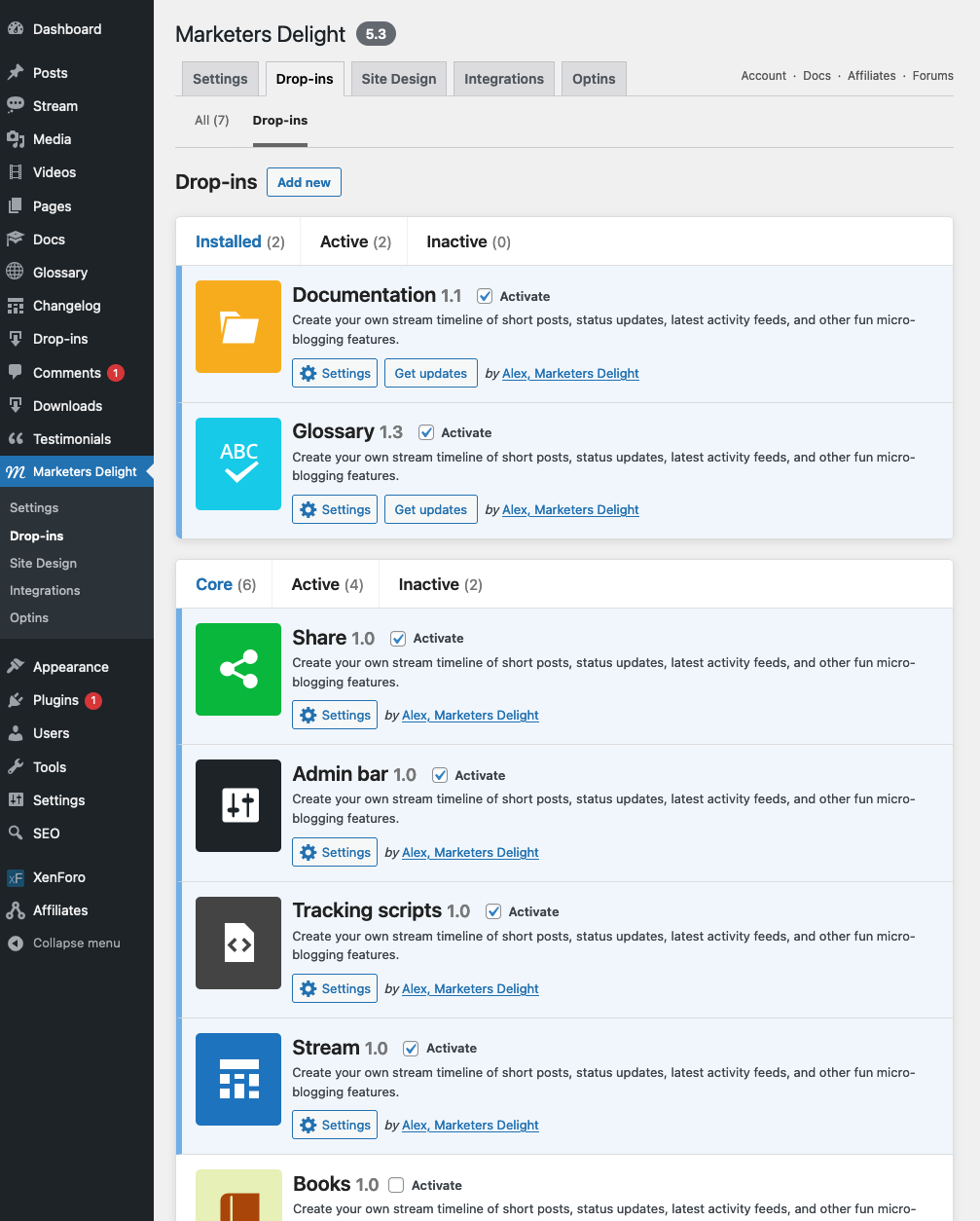Uncheck Activate for Glossary drop-in
This screenshot has width=980, height=1221.
click(426, 432)
